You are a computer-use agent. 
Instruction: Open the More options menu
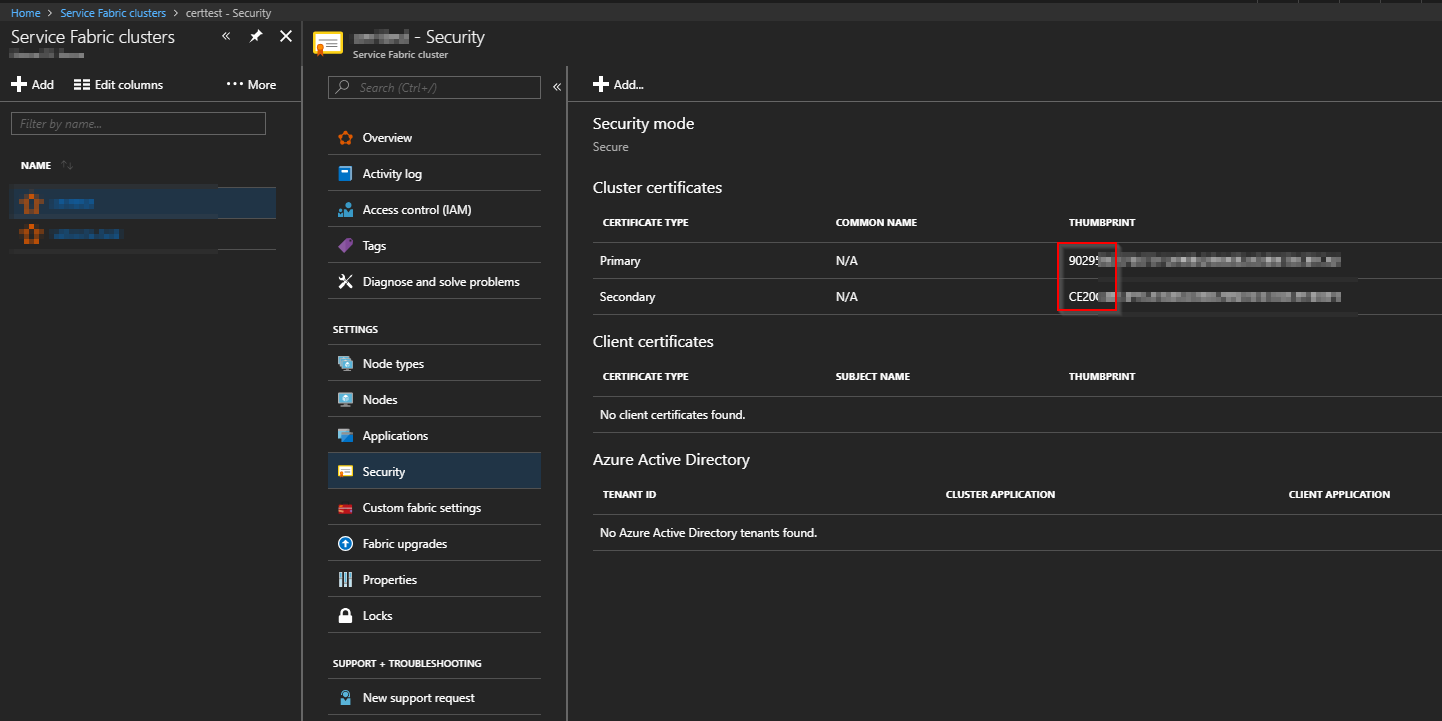[x=251, y=84]
